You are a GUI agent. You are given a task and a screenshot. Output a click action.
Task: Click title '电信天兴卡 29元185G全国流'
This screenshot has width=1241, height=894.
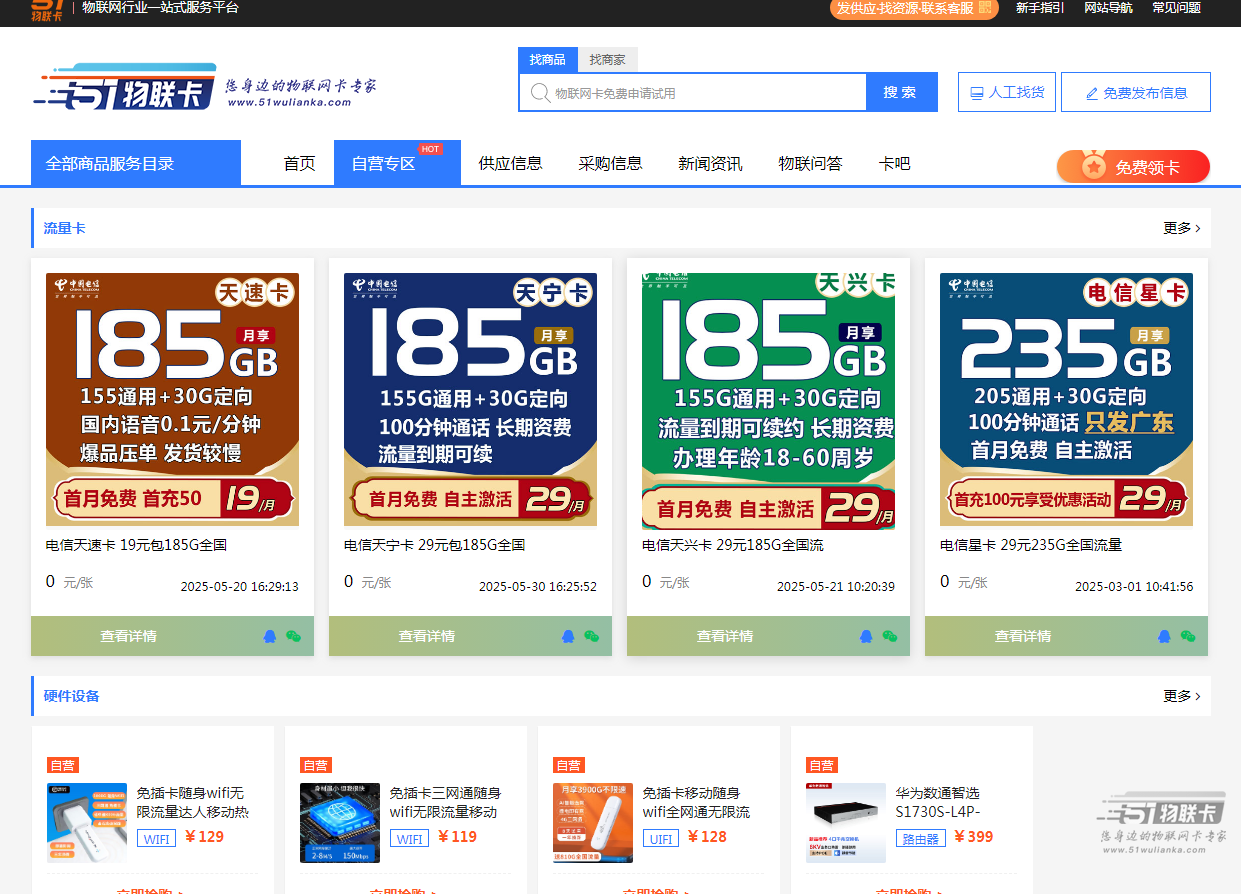click(733, 546)
